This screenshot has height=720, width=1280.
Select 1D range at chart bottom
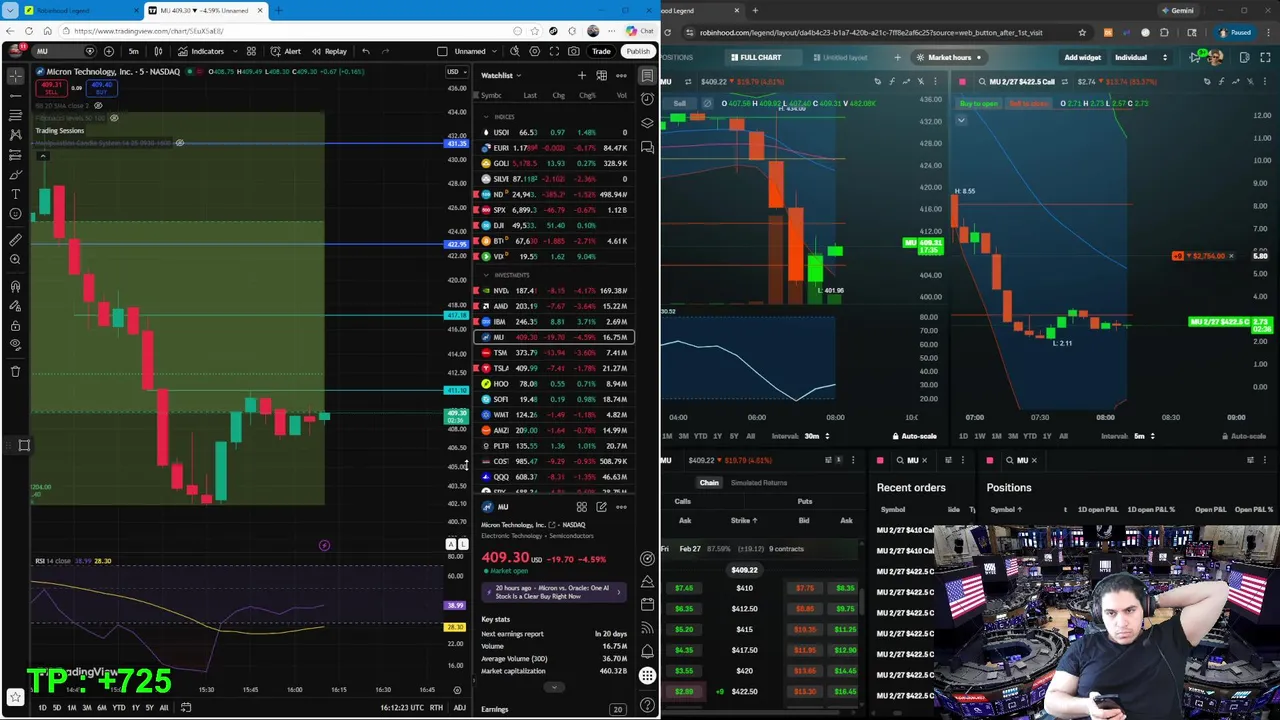(x=42, y=708)
